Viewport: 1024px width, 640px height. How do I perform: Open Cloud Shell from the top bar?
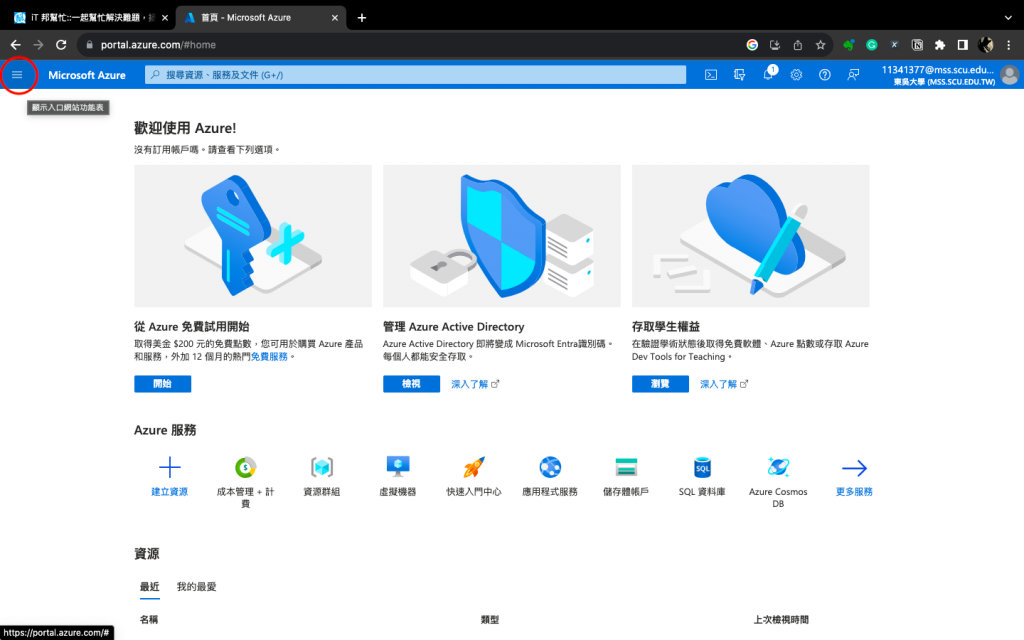pos(711,75)
